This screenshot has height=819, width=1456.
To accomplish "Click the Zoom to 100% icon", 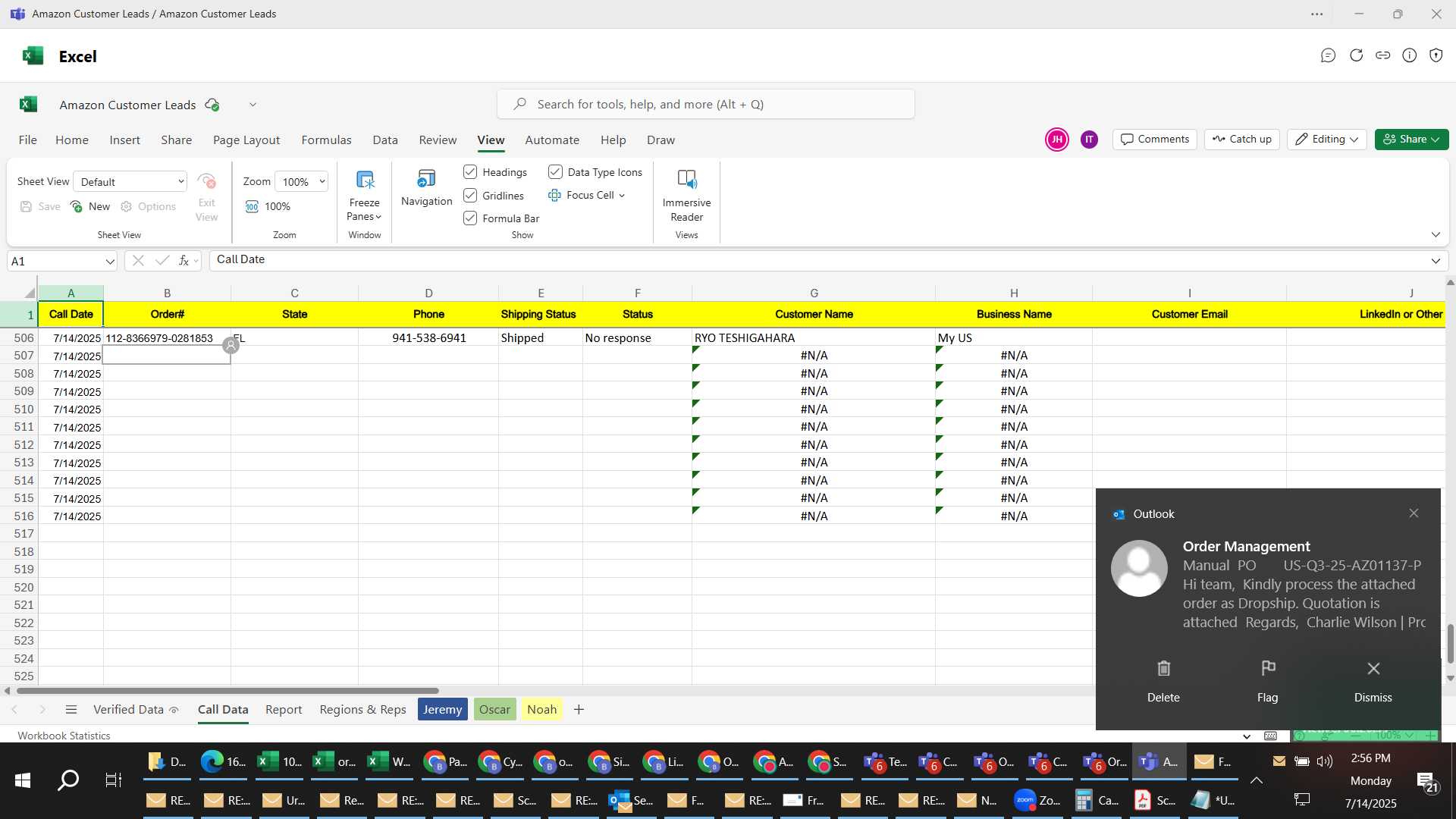I will (x=252, y=207).
